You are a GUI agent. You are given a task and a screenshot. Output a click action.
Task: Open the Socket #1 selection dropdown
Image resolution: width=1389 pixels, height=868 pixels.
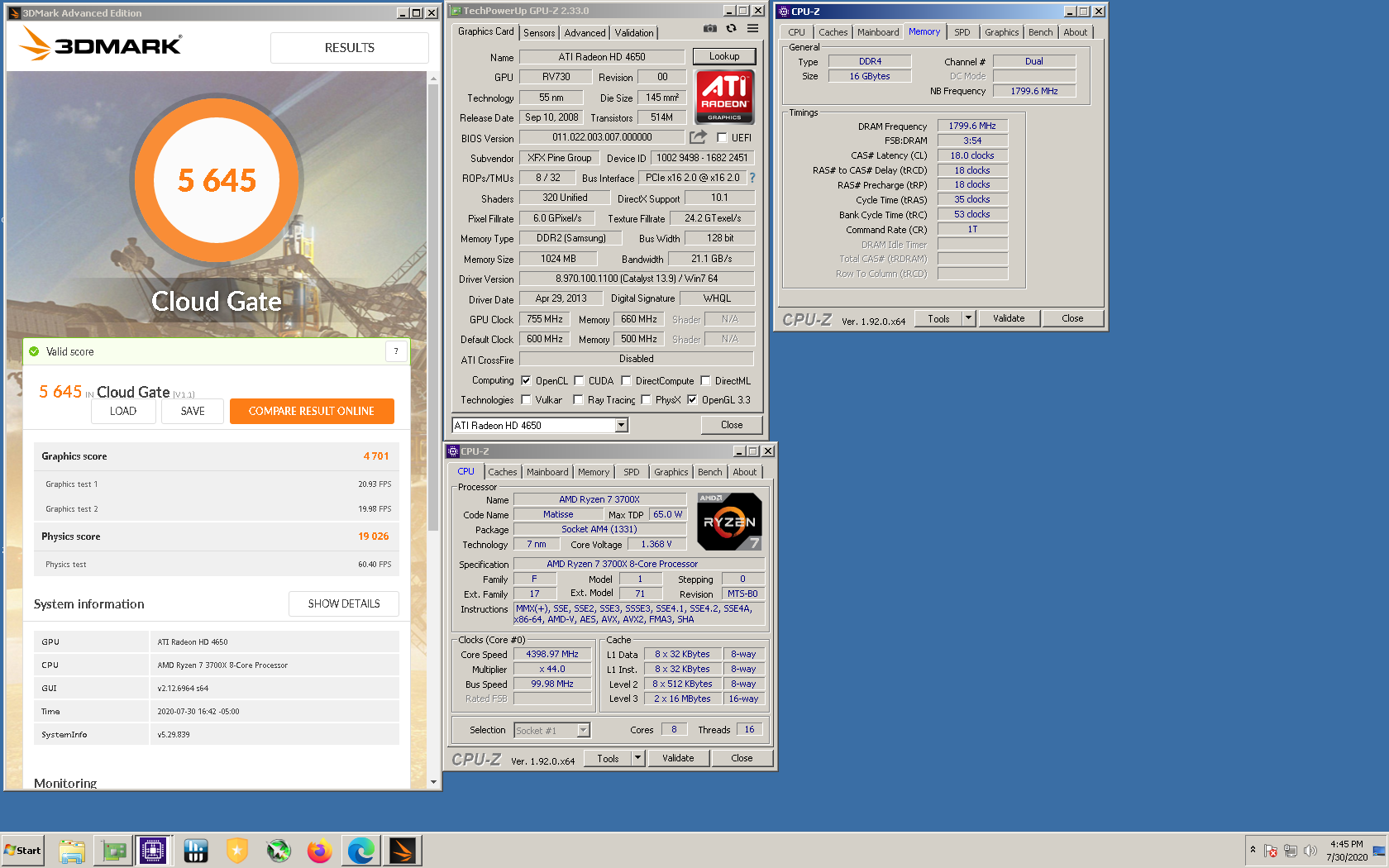click(x=583, y=730)
